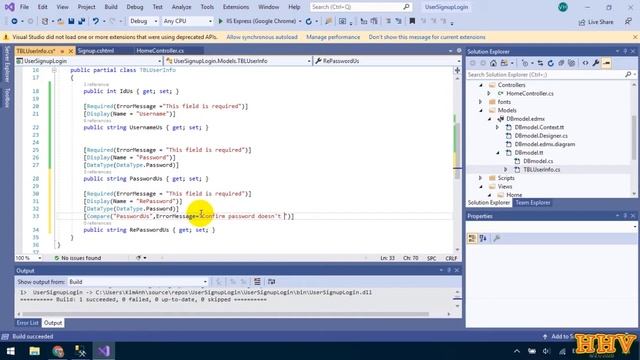This screenshot has height=360, width=640.
Task: Click search magnifier in Solution Explorer search
Action: (x=628, y=74)
